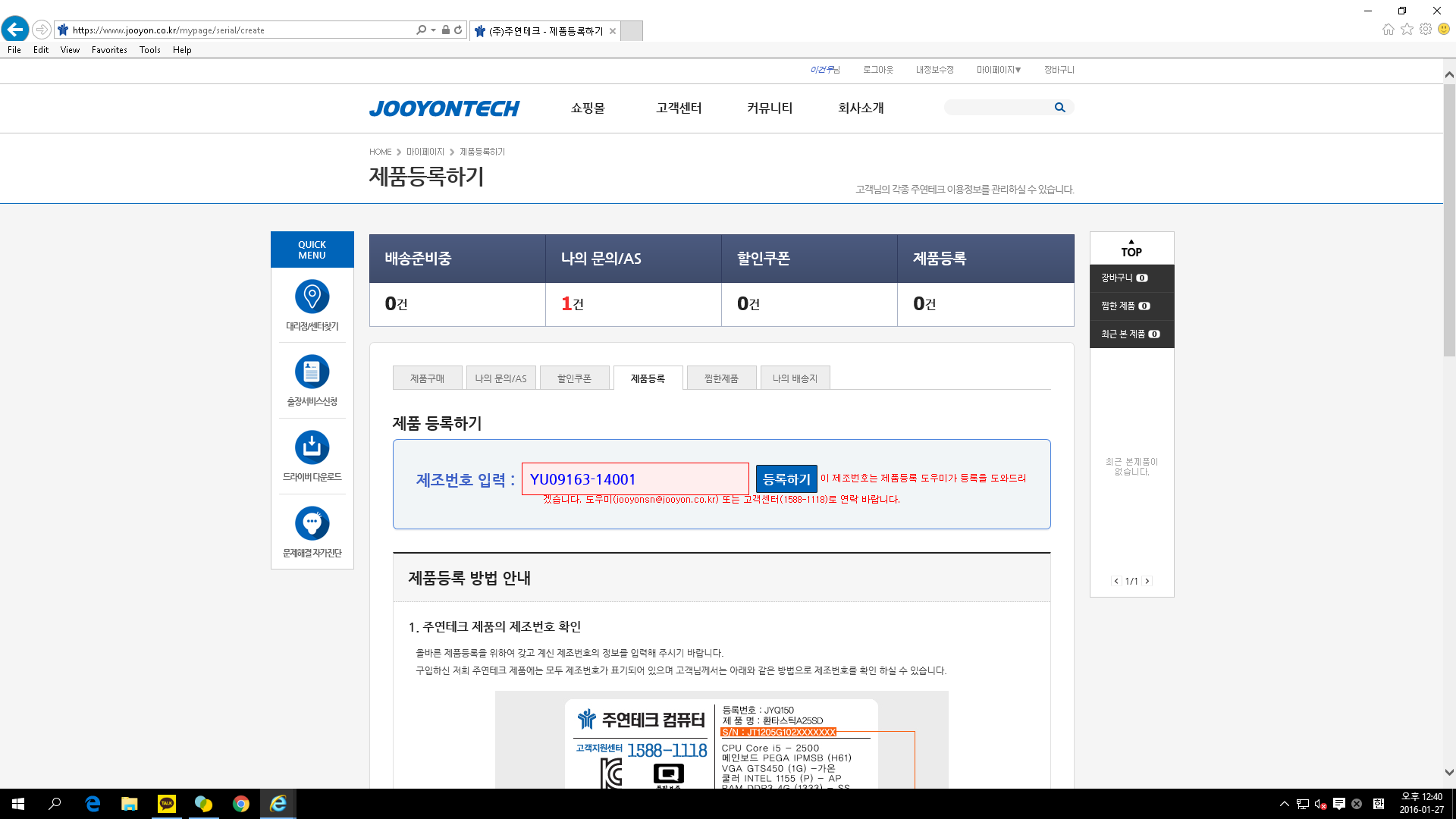Click the 문제해결 자가진단 chat icon
The image size is (1456, 819).
point(312,523)
